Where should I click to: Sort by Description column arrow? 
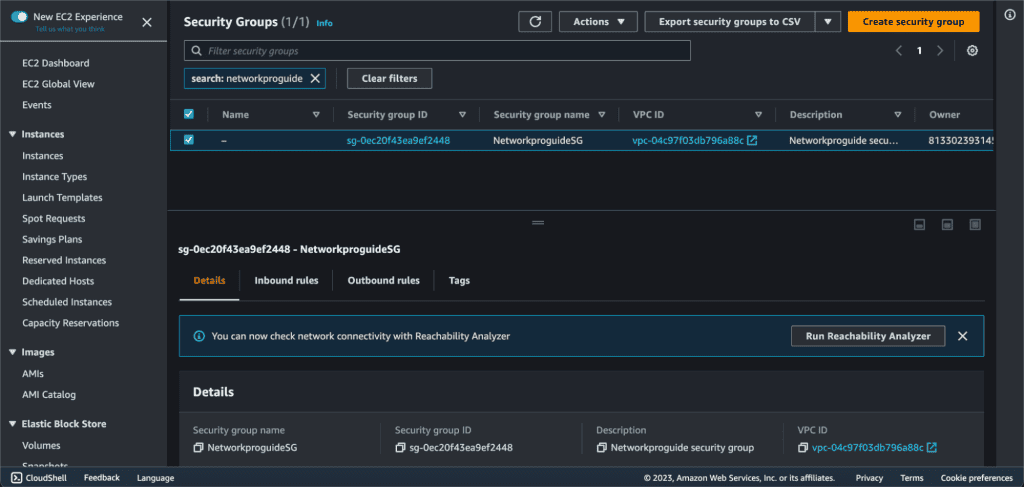point(898,114)
